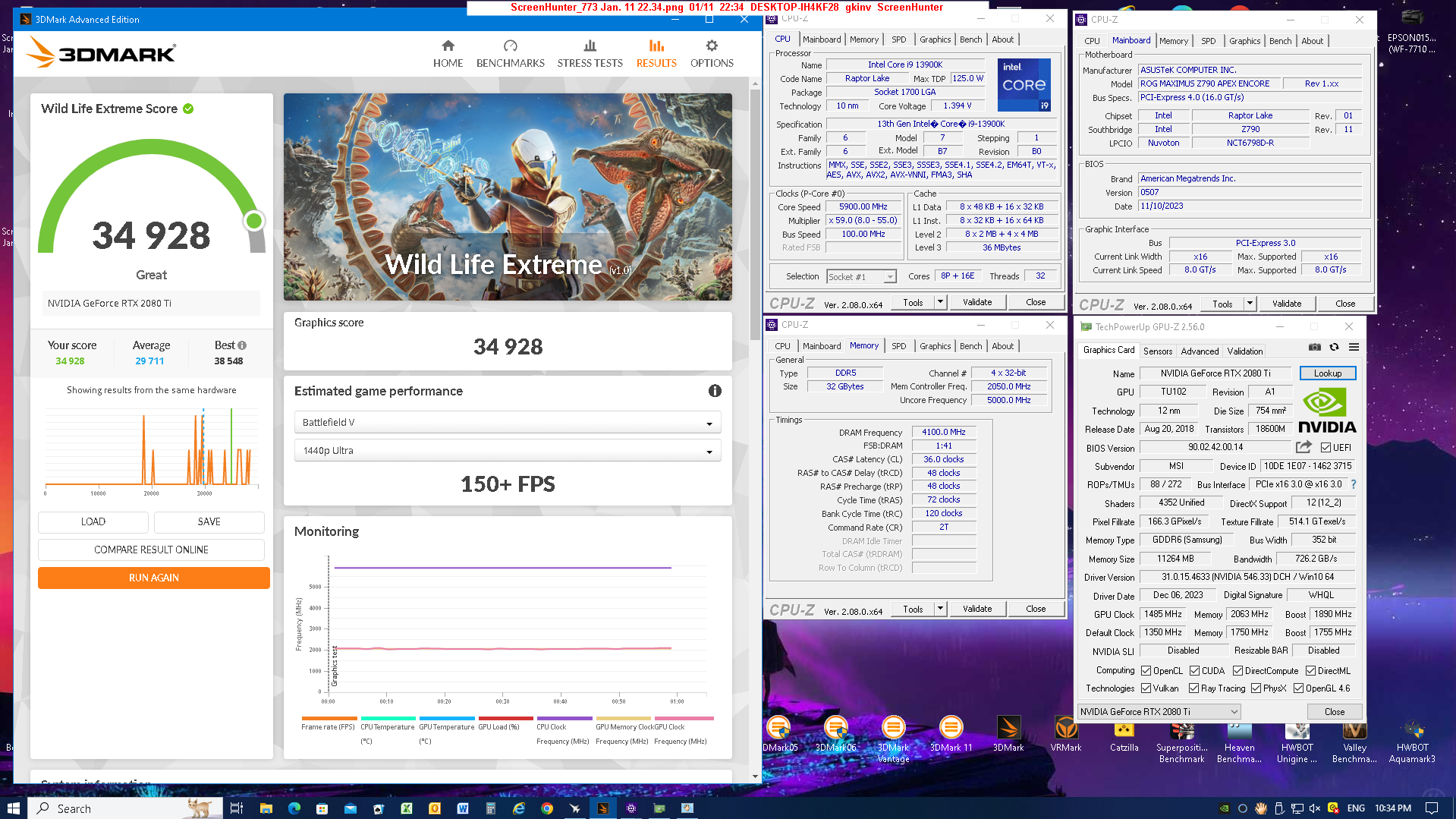Toggle DirectCompute checkbox in GPU-Z
The image size is (1456, 819).
[1237, 671]
